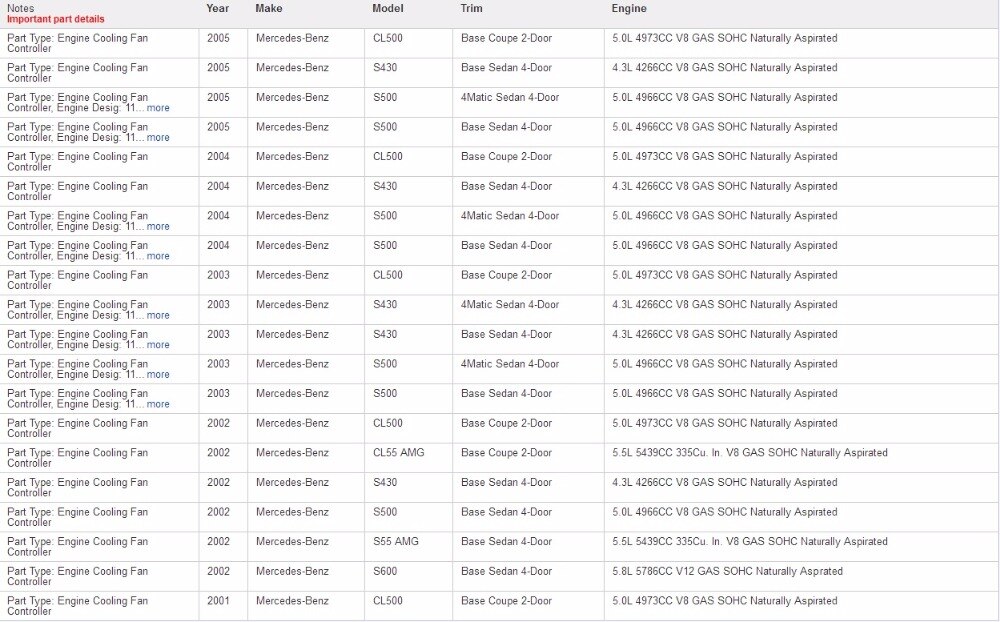This screenshot has height=622, width=1000.
Task: Click the '4Matic Sedan 4-Door' trim for 2003 S430
Action: [510, 304]
